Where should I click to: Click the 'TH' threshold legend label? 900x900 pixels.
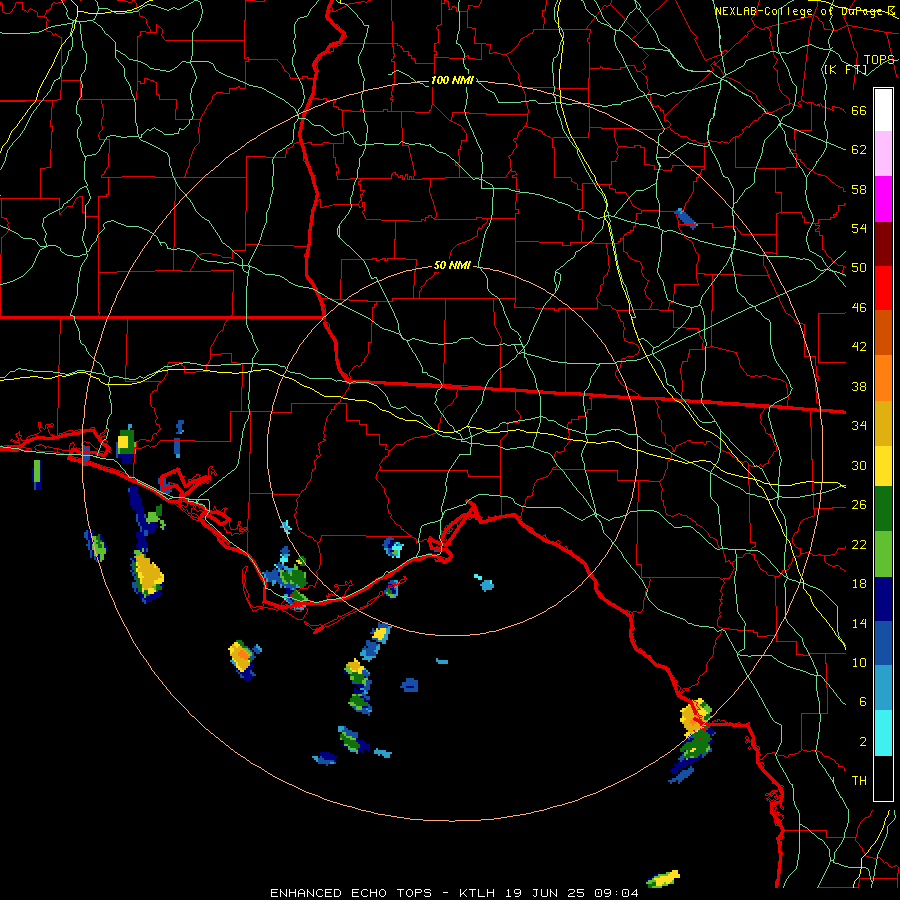[859, 780]
